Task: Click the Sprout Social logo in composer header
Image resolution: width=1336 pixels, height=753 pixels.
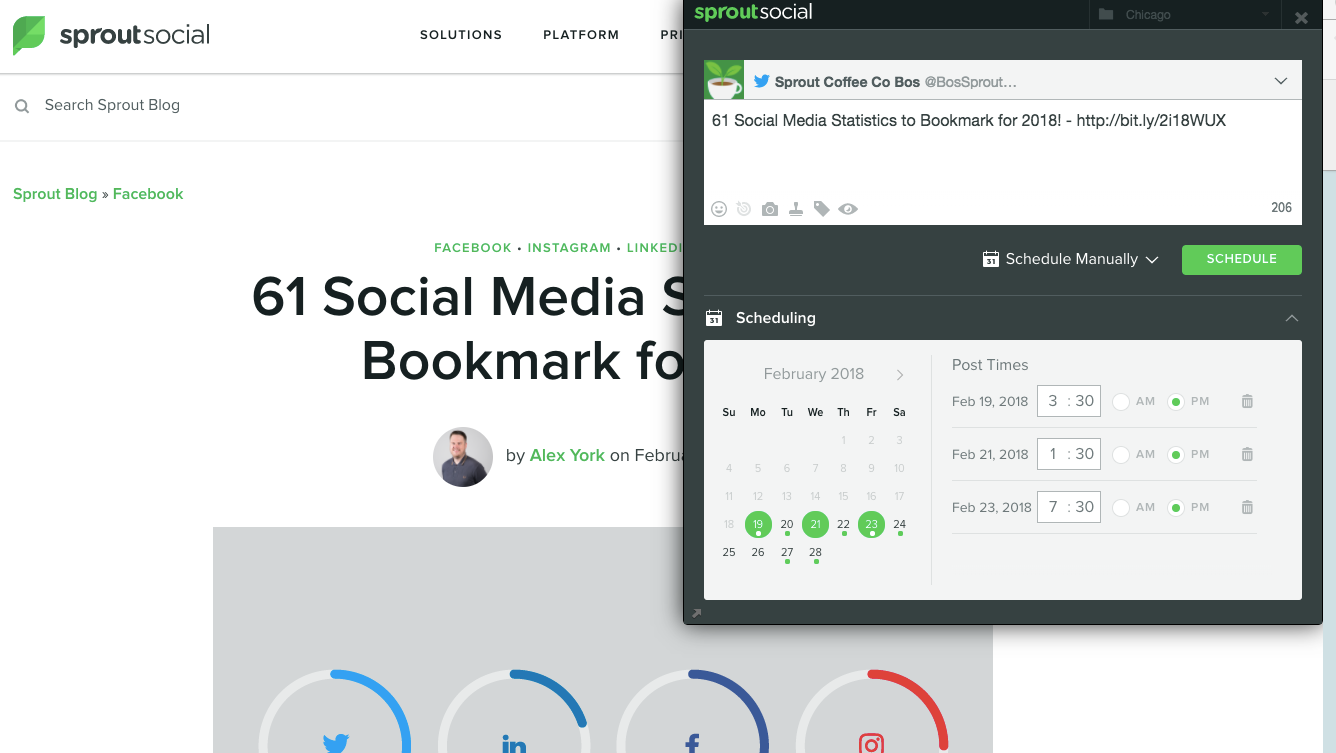Action: coord(753,13)
